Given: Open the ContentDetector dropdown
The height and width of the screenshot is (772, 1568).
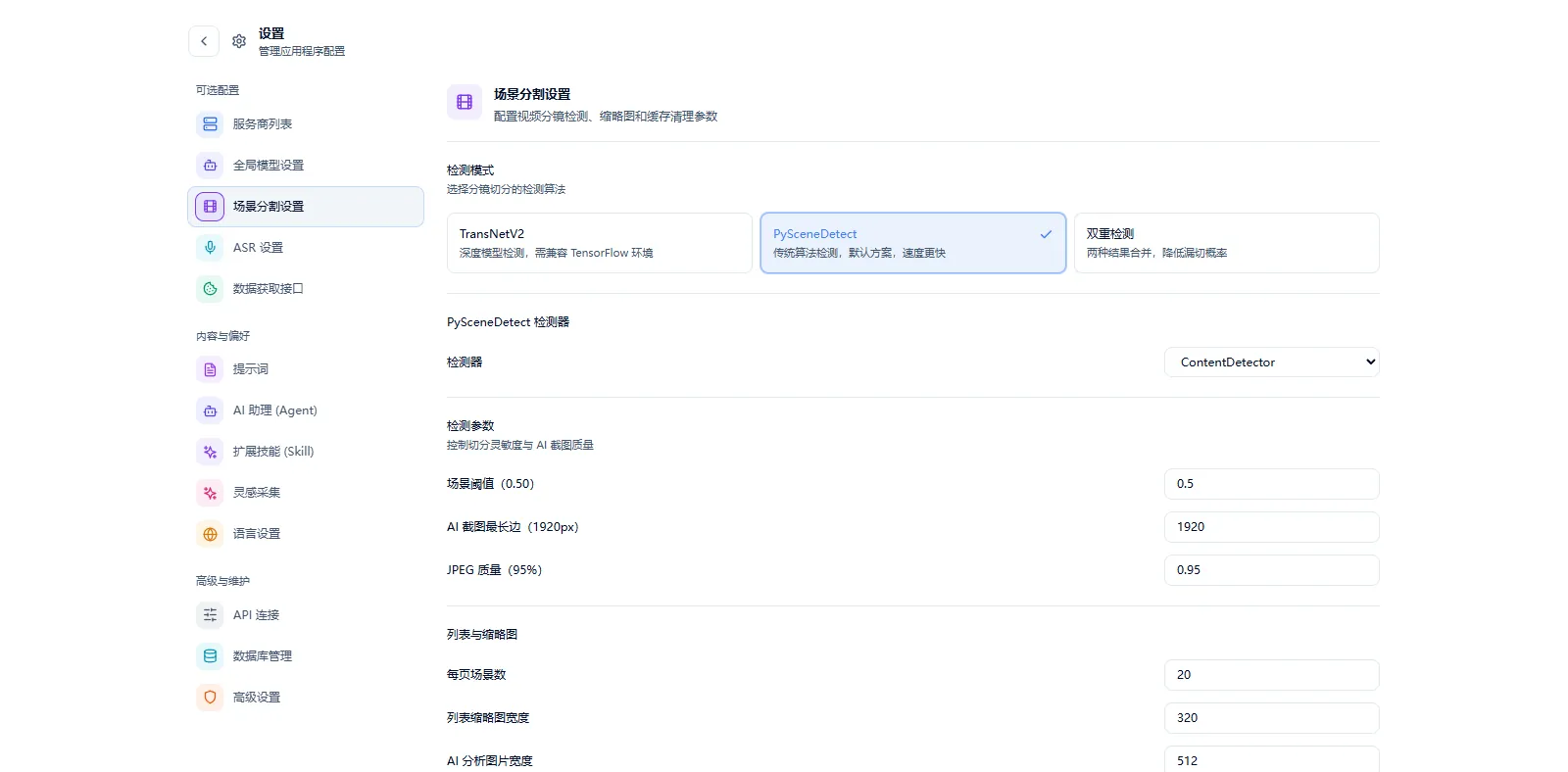Looking at the screenshot, I should (1272, 362).
